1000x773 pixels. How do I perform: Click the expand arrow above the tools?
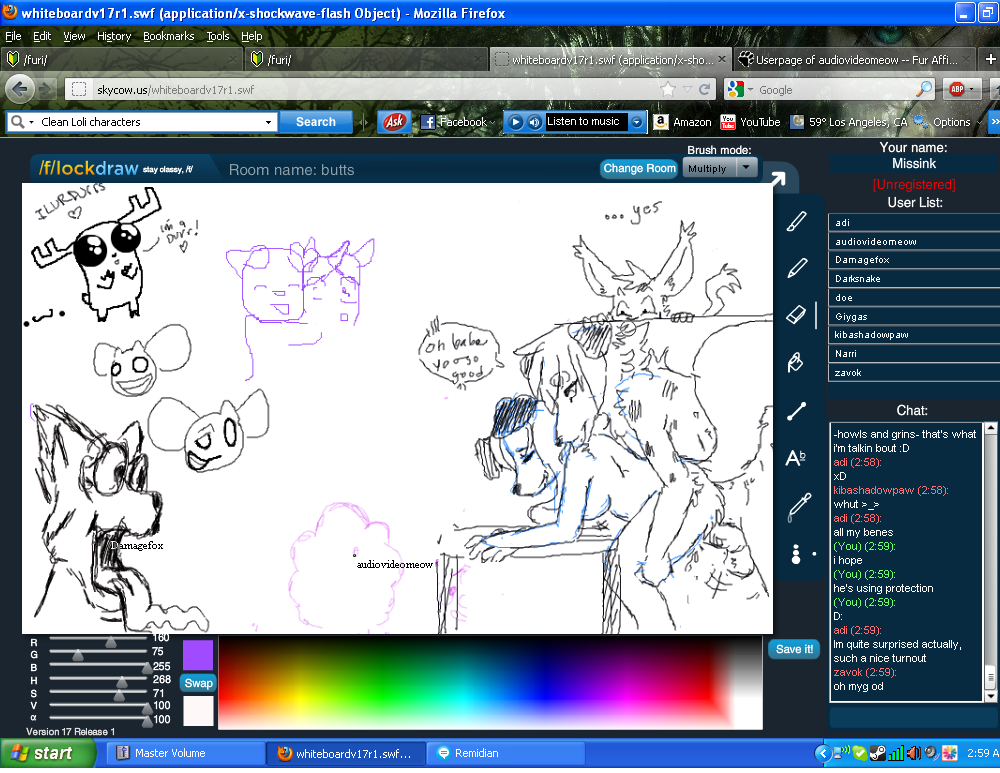[x=777, y=179]
